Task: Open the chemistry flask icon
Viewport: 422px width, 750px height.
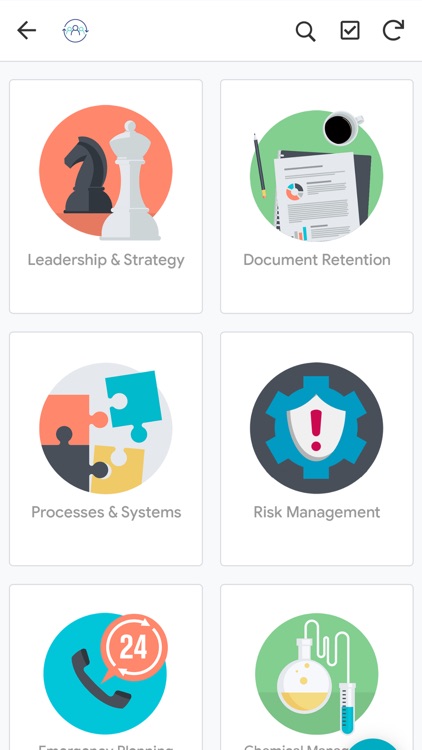Action: [316, 673]
